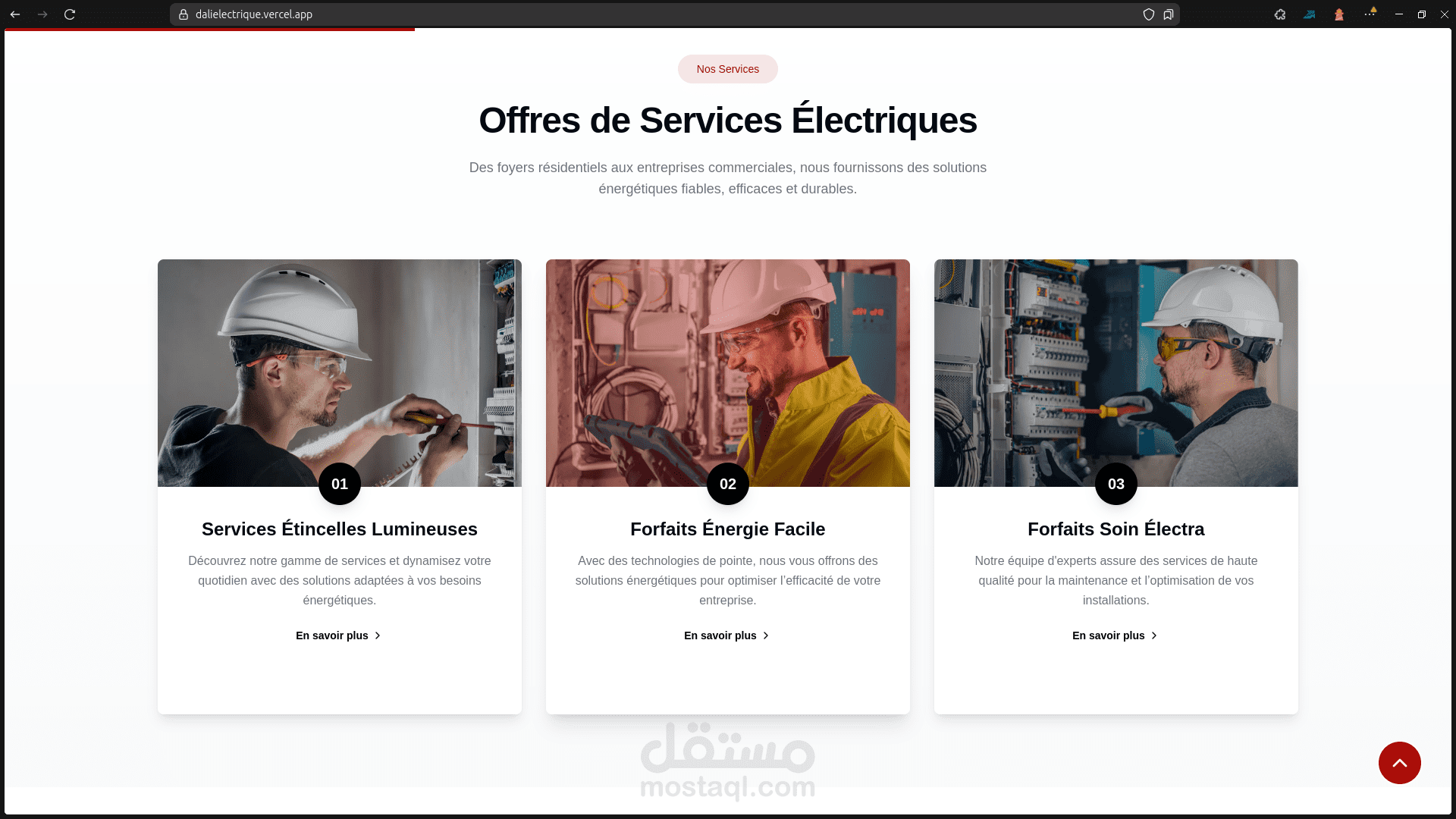Click the padlock site security icon
The width and height of the screenshot is (1456, 819).
point(184,14)
